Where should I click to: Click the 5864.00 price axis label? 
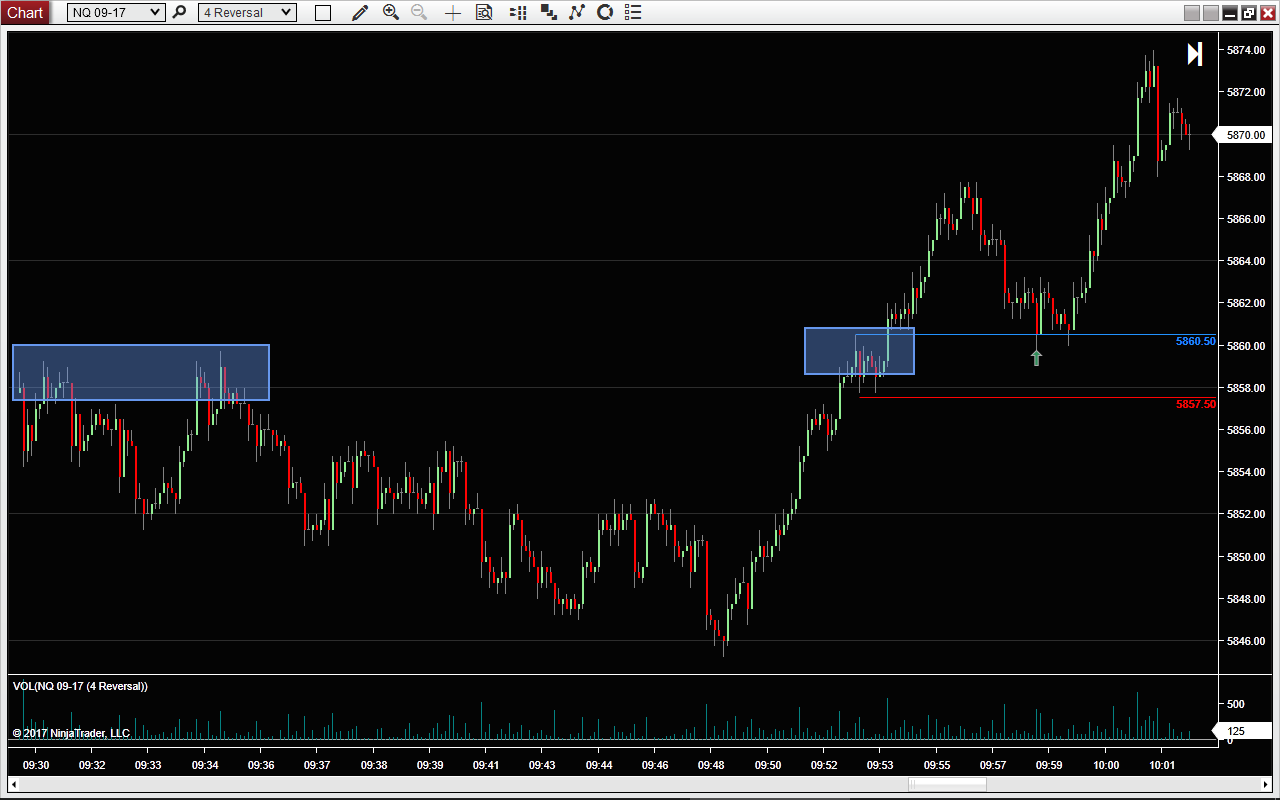1246,261
